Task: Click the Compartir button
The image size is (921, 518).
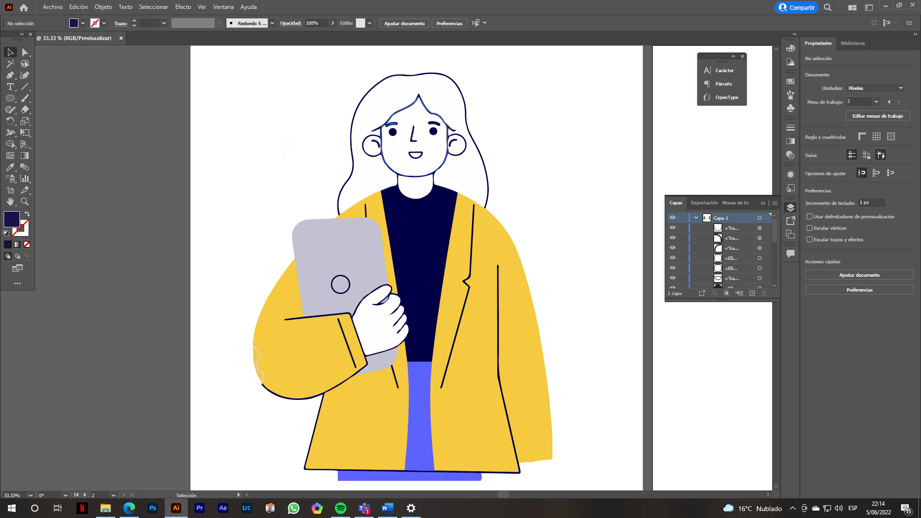Action: [x=797, y=7]
